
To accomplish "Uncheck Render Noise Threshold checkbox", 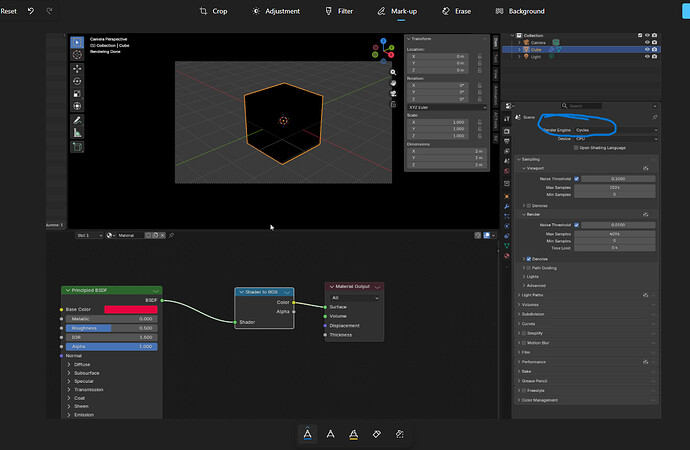I will click(576, 225).
